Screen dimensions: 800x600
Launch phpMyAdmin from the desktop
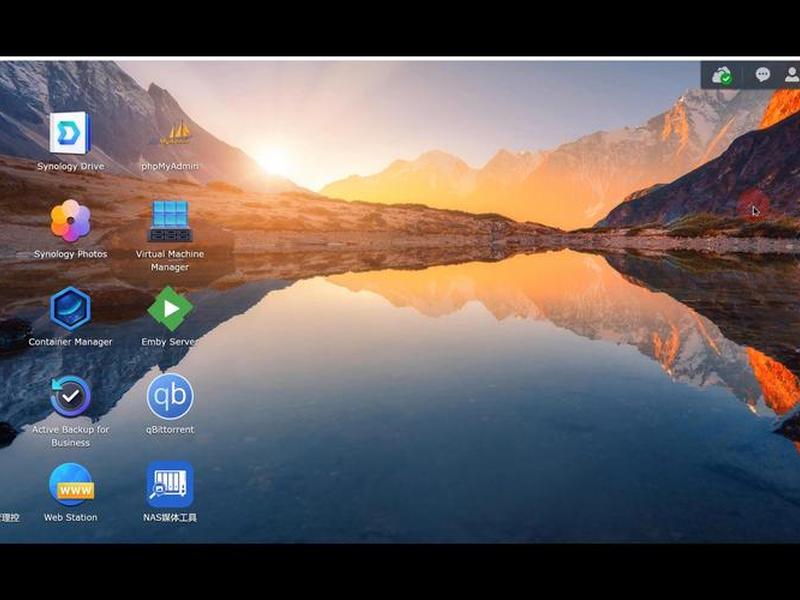click(x=172, y=133)
